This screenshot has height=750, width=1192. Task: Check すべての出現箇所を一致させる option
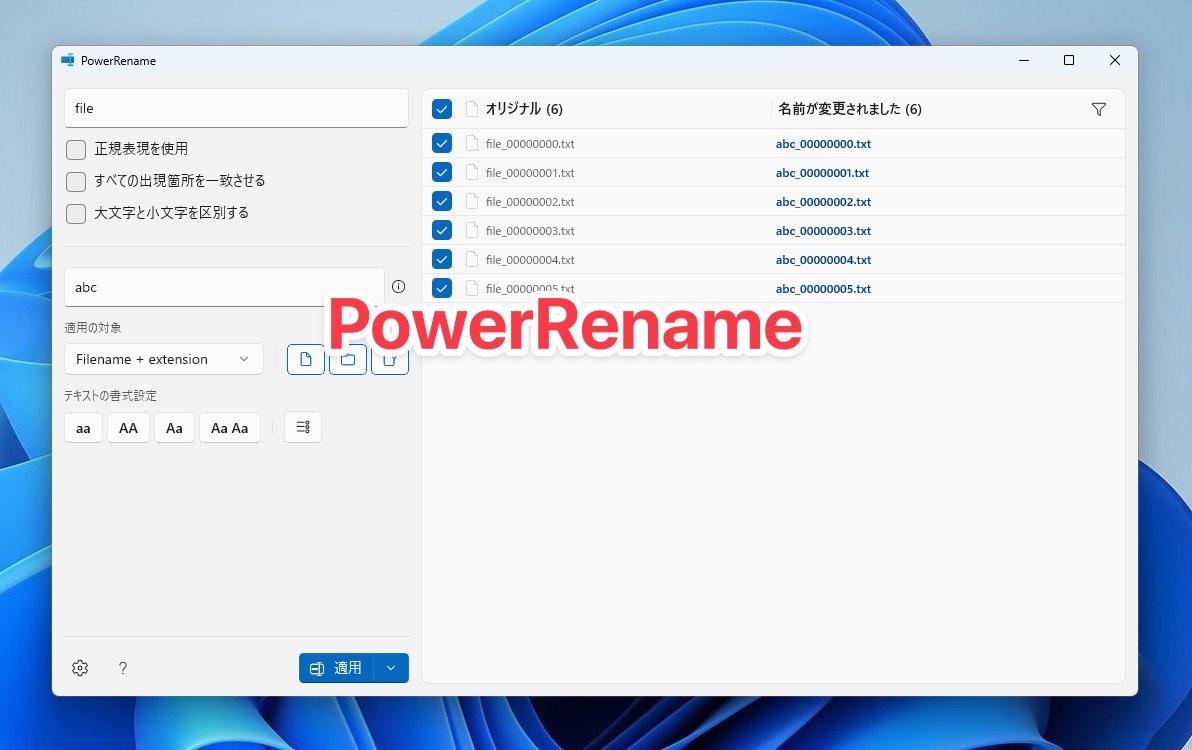coord(75,180)
